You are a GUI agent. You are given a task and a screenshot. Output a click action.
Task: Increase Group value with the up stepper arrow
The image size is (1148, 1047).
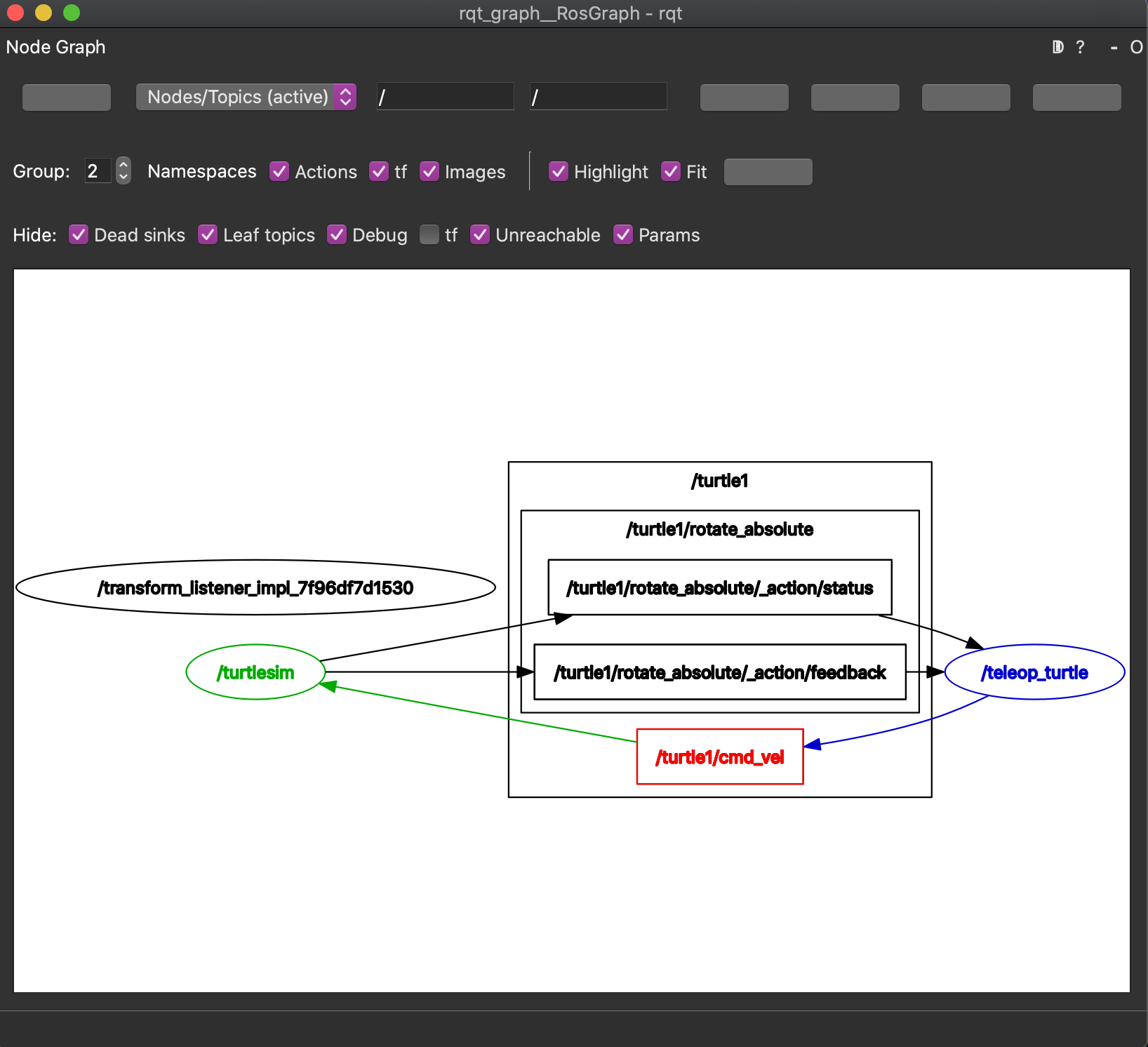(x=123, y=165)
